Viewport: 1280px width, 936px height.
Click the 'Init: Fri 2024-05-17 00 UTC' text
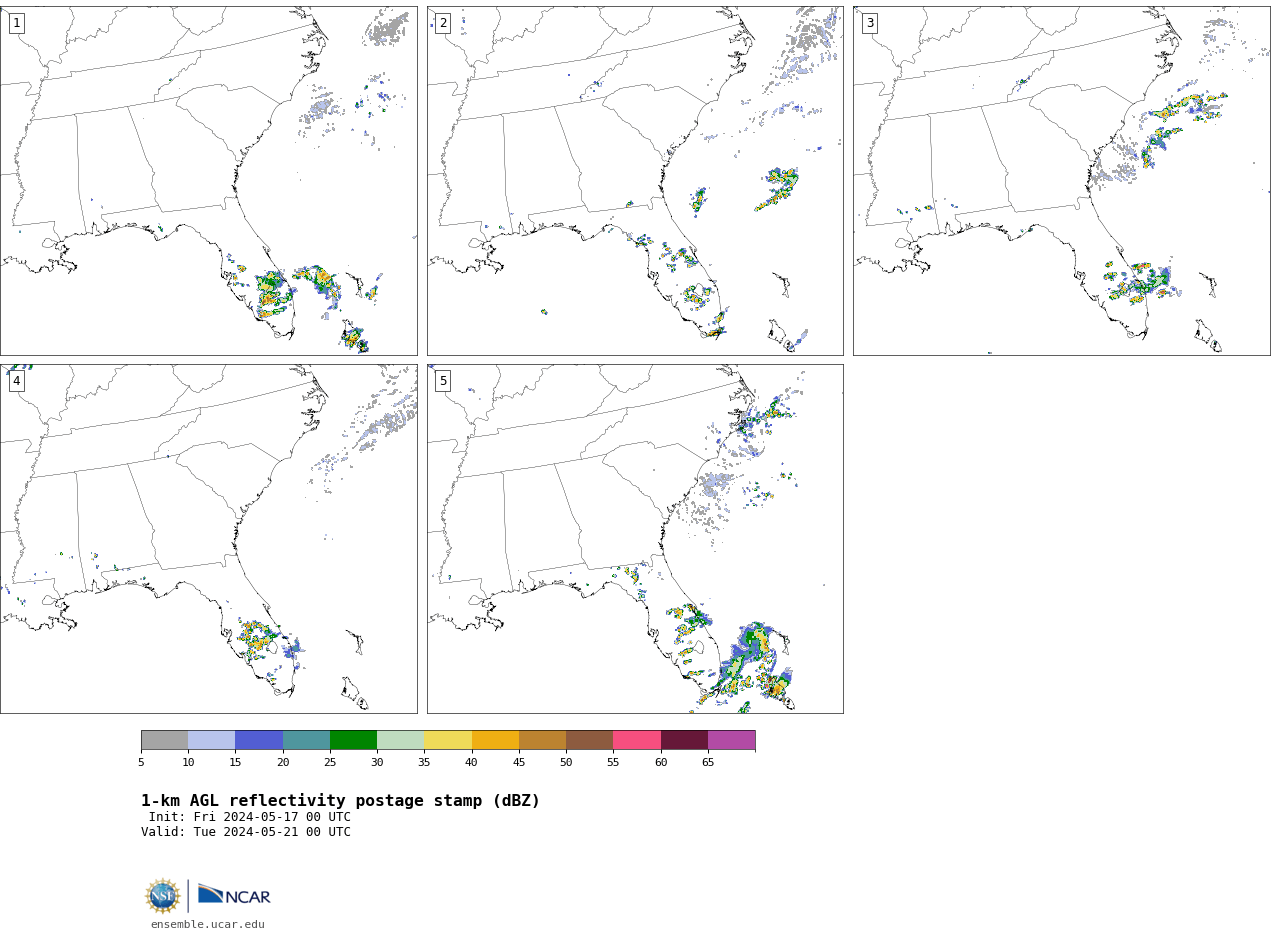coord(250,817)
